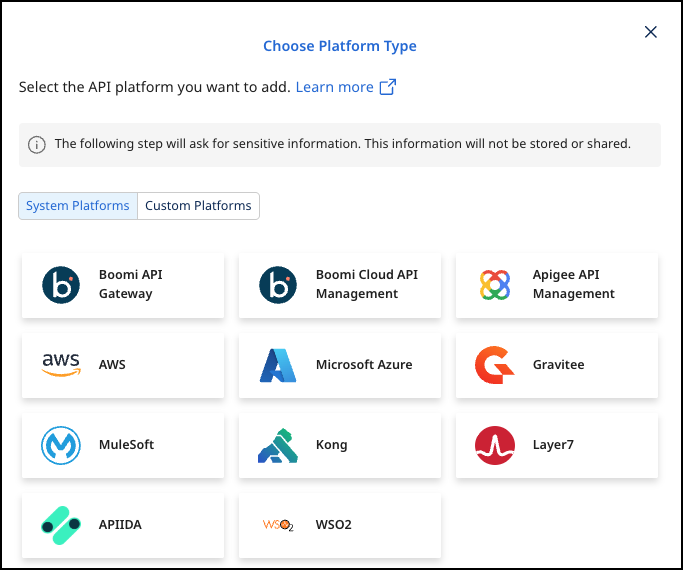The height and width of the screenshot is (570, 683).
Task: Click the Kong gorilla logo icon
Action: (278, 445)
